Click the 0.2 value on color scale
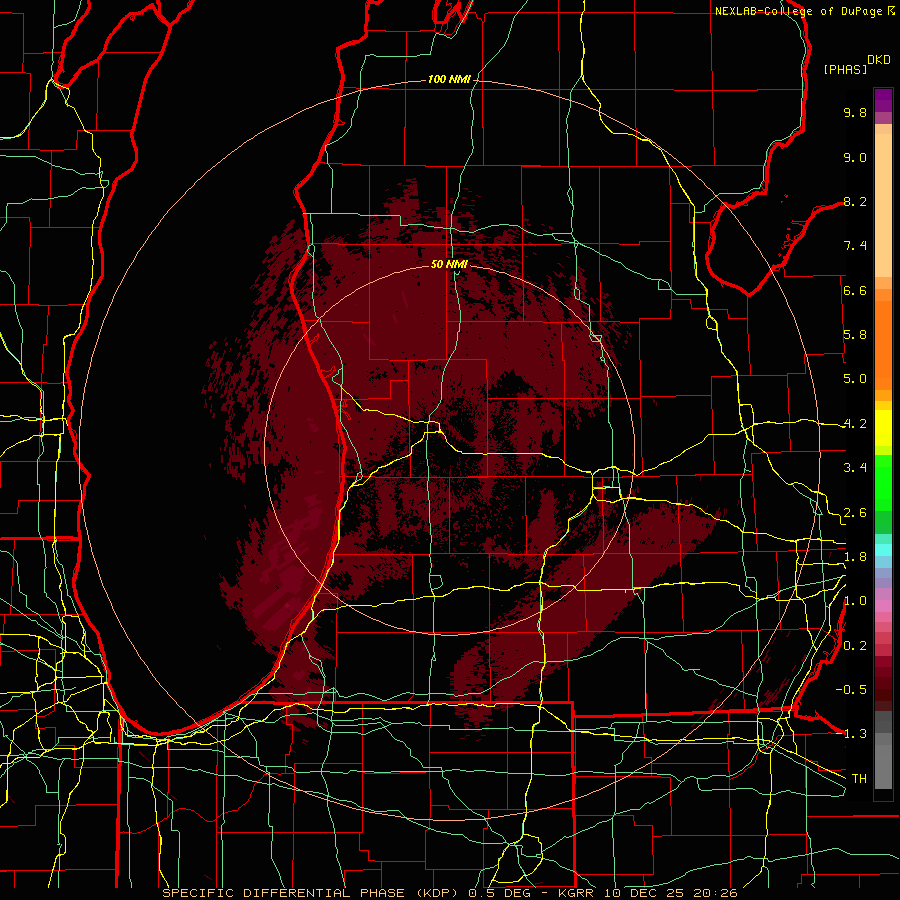 tap(855, 646)
